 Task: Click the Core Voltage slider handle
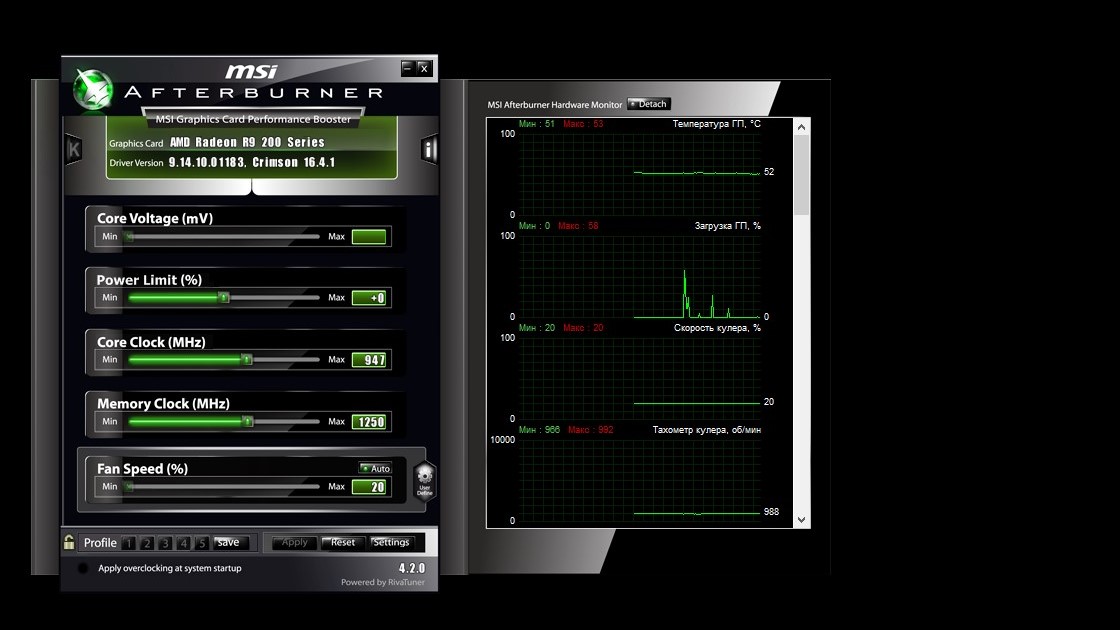(x=129, y=236)
